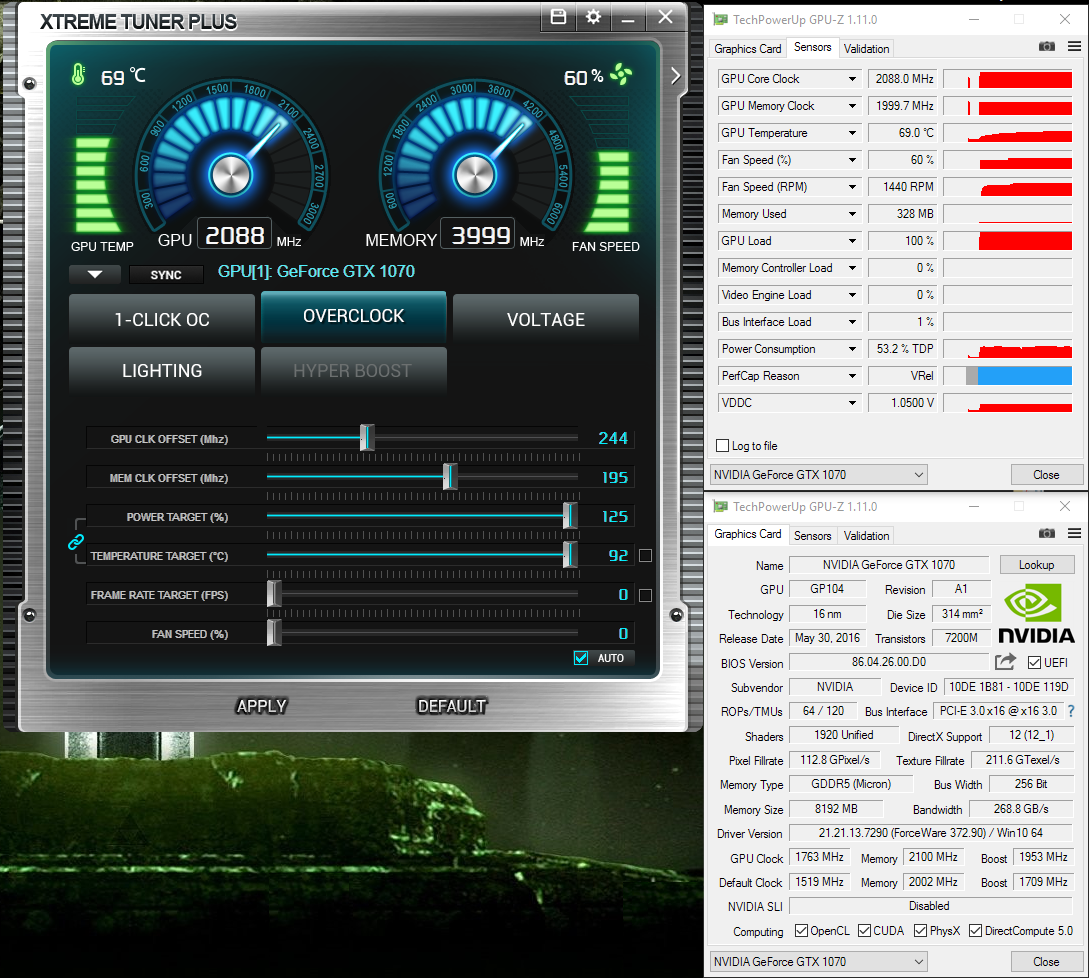Screen dimensions: 1089x978
Task: Open GPU Core Clock sensor dropdown
Action: pos(852,79)
